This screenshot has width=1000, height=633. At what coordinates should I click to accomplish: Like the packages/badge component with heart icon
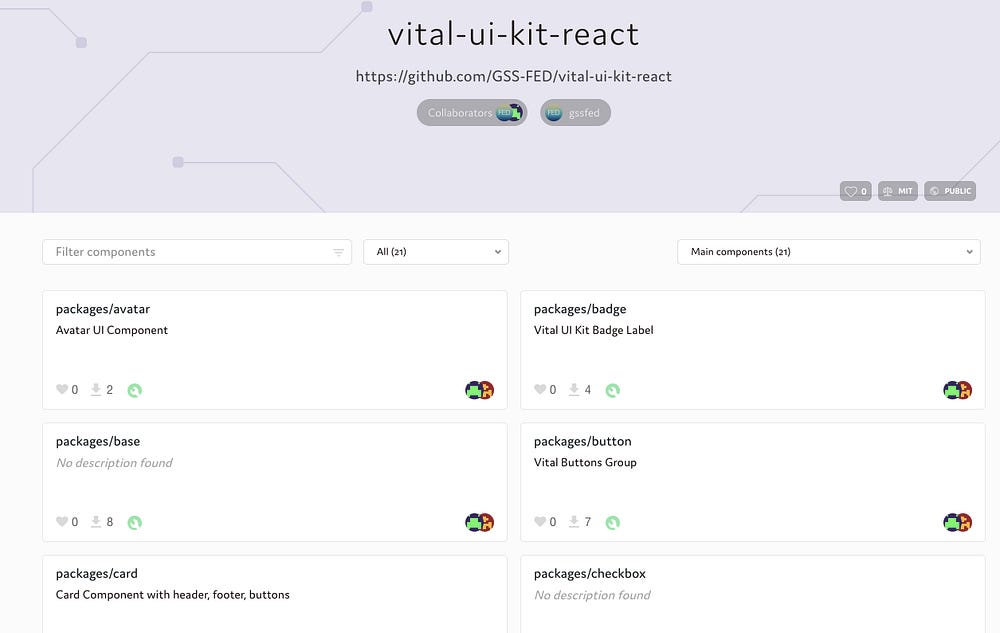coord(540,389)
